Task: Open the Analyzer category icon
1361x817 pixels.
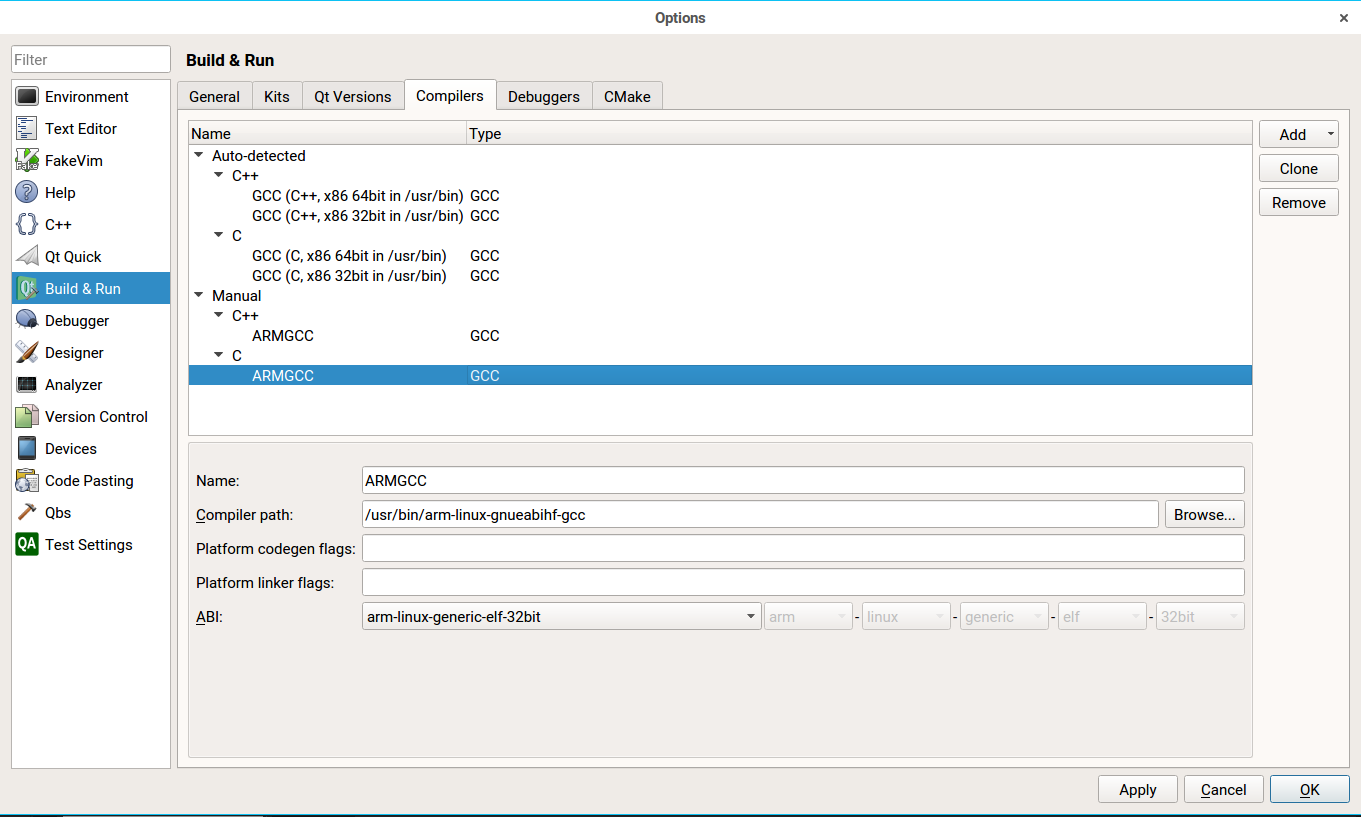Action: 27,385
